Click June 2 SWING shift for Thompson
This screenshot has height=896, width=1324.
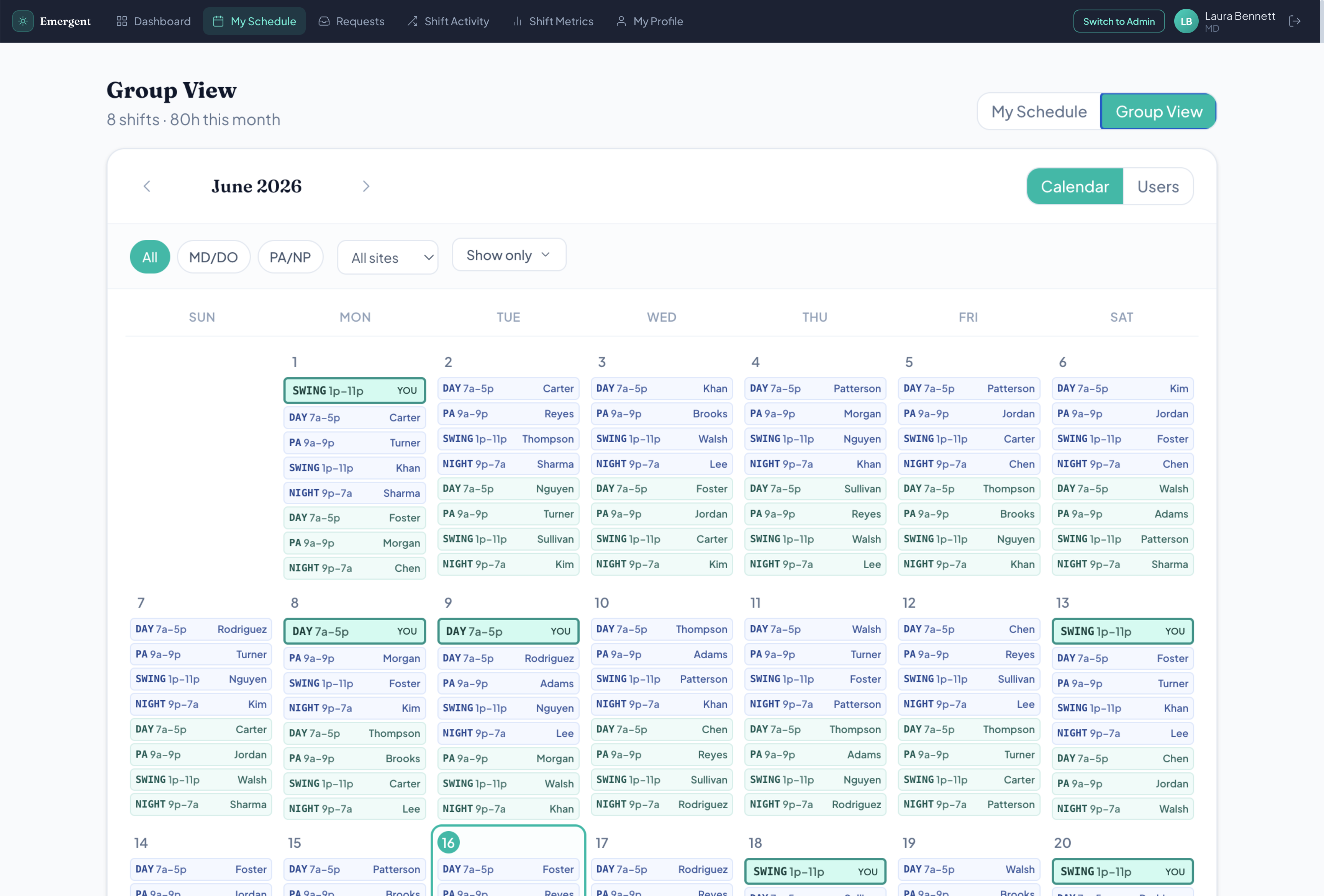[x=508, y=439]
